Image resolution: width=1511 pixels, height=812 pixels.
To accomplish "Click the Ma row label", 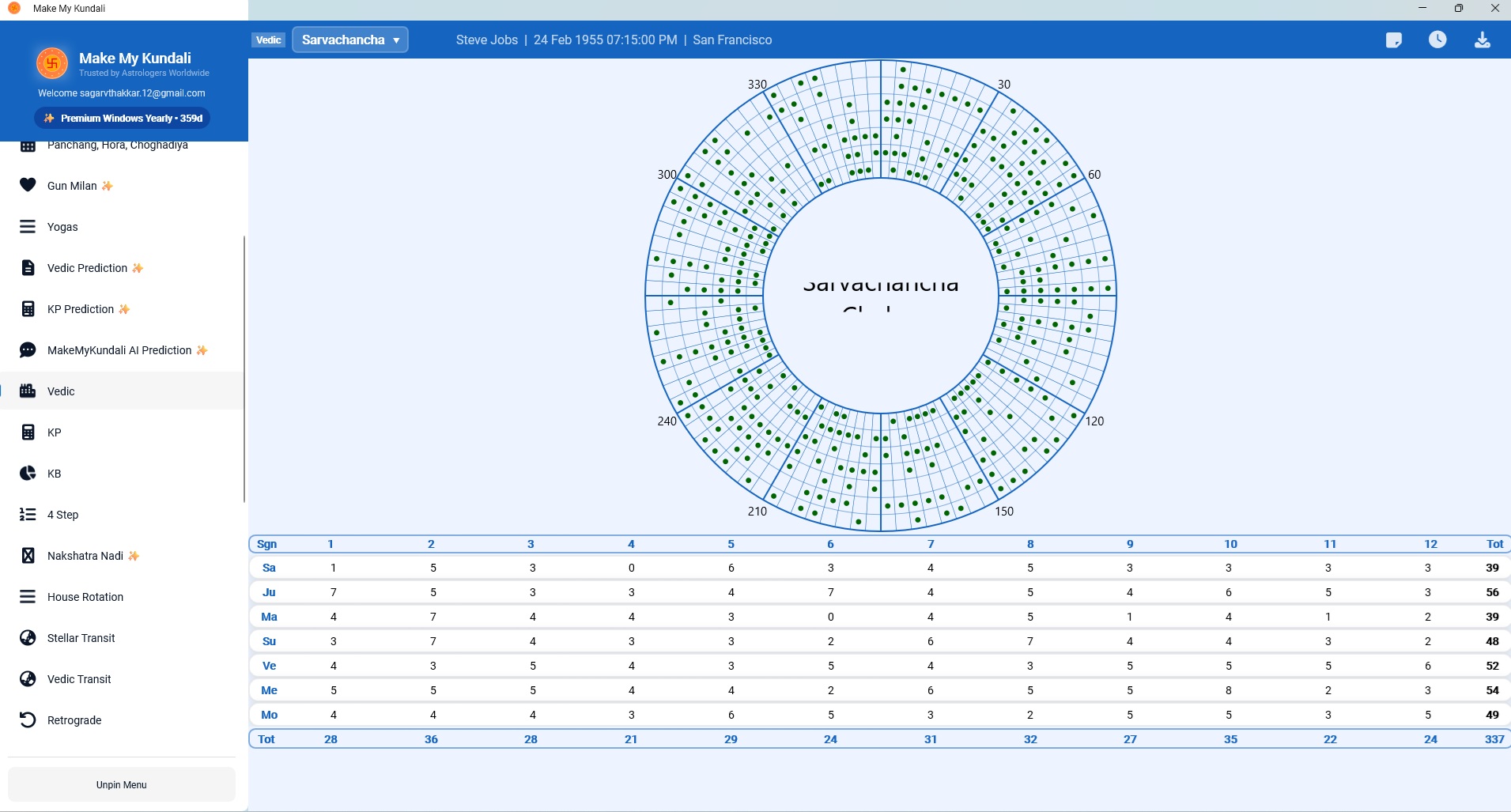I will 269,617.
